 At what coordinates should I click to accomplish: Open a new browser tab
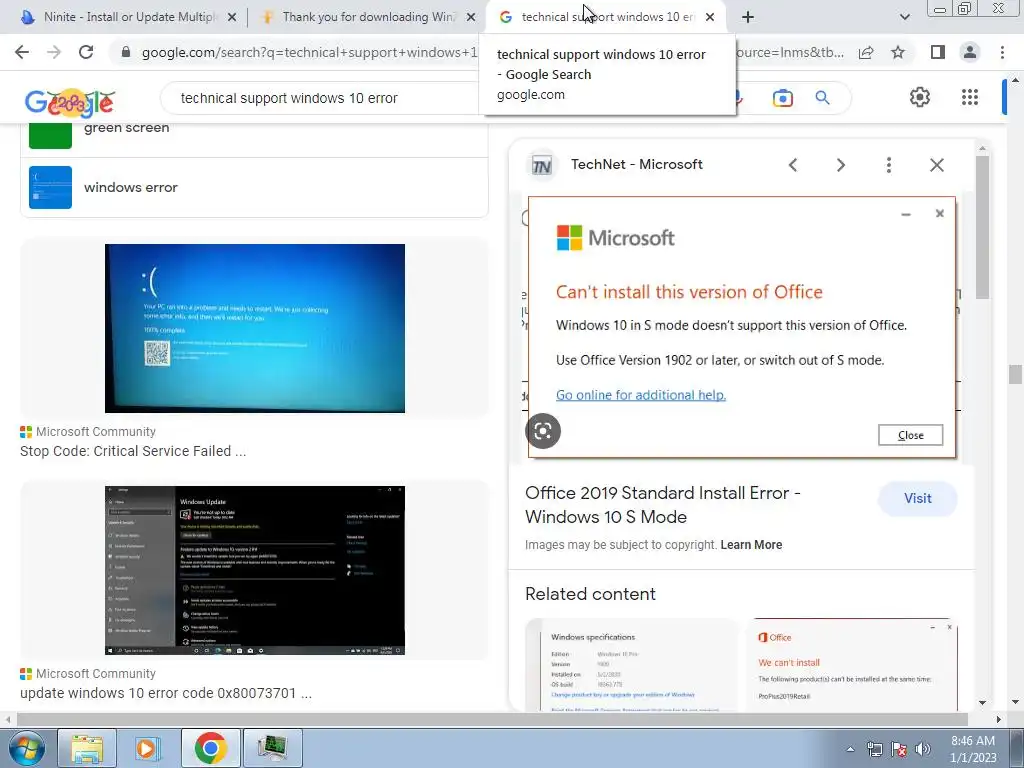(x=748, y=17)
